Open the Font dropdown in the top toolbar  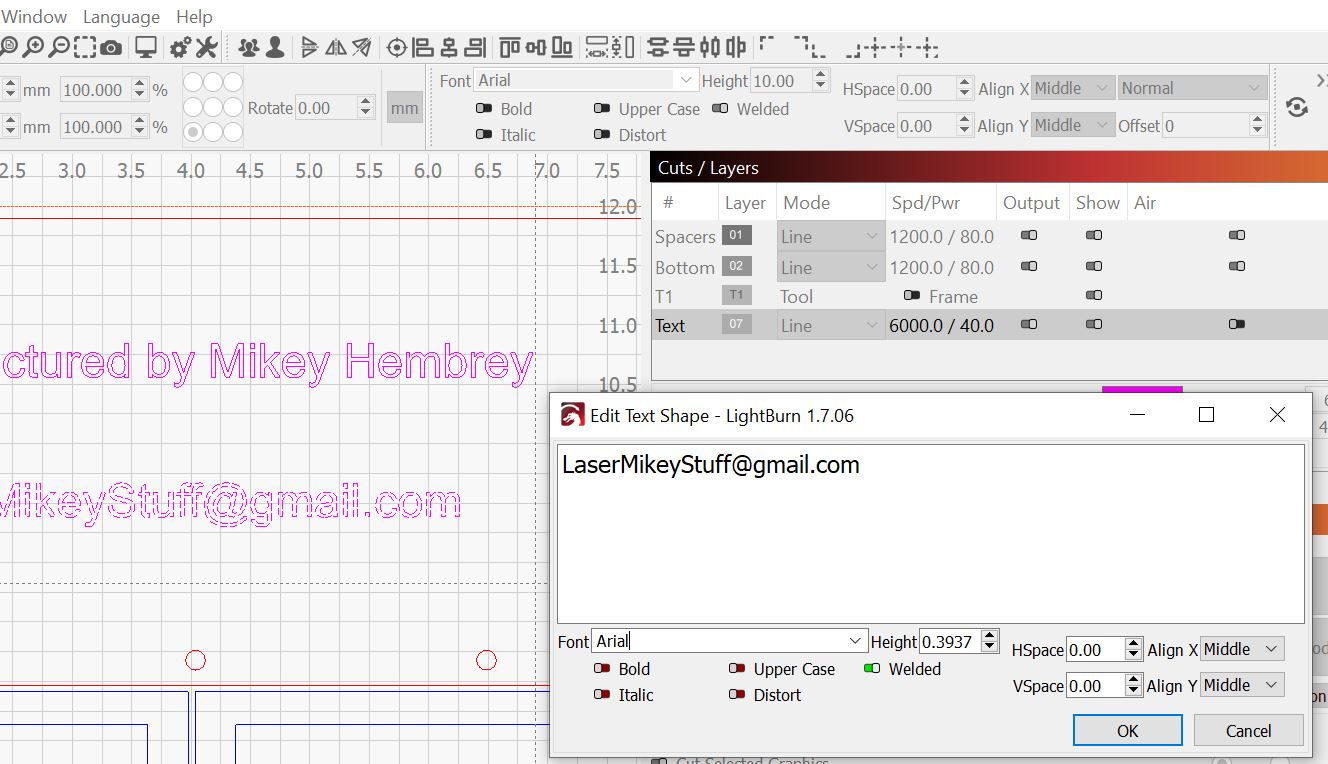686,80
